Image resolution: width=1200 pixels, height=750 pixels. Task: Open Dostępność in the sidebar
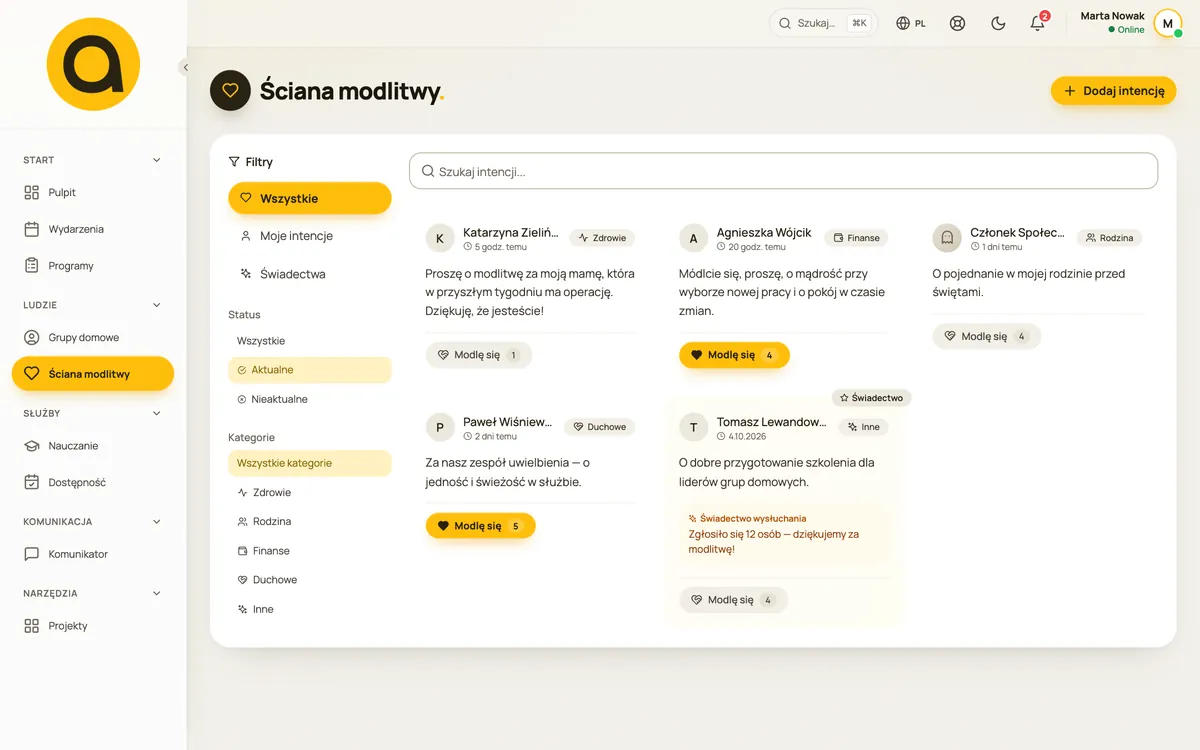coord(93,482)
